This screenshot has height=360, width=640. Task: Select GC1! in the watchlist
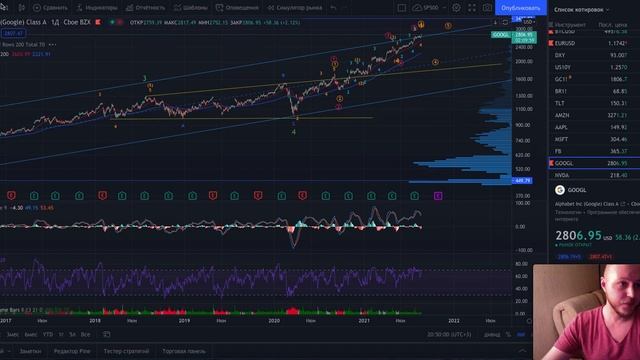click(x=594, y=79)
